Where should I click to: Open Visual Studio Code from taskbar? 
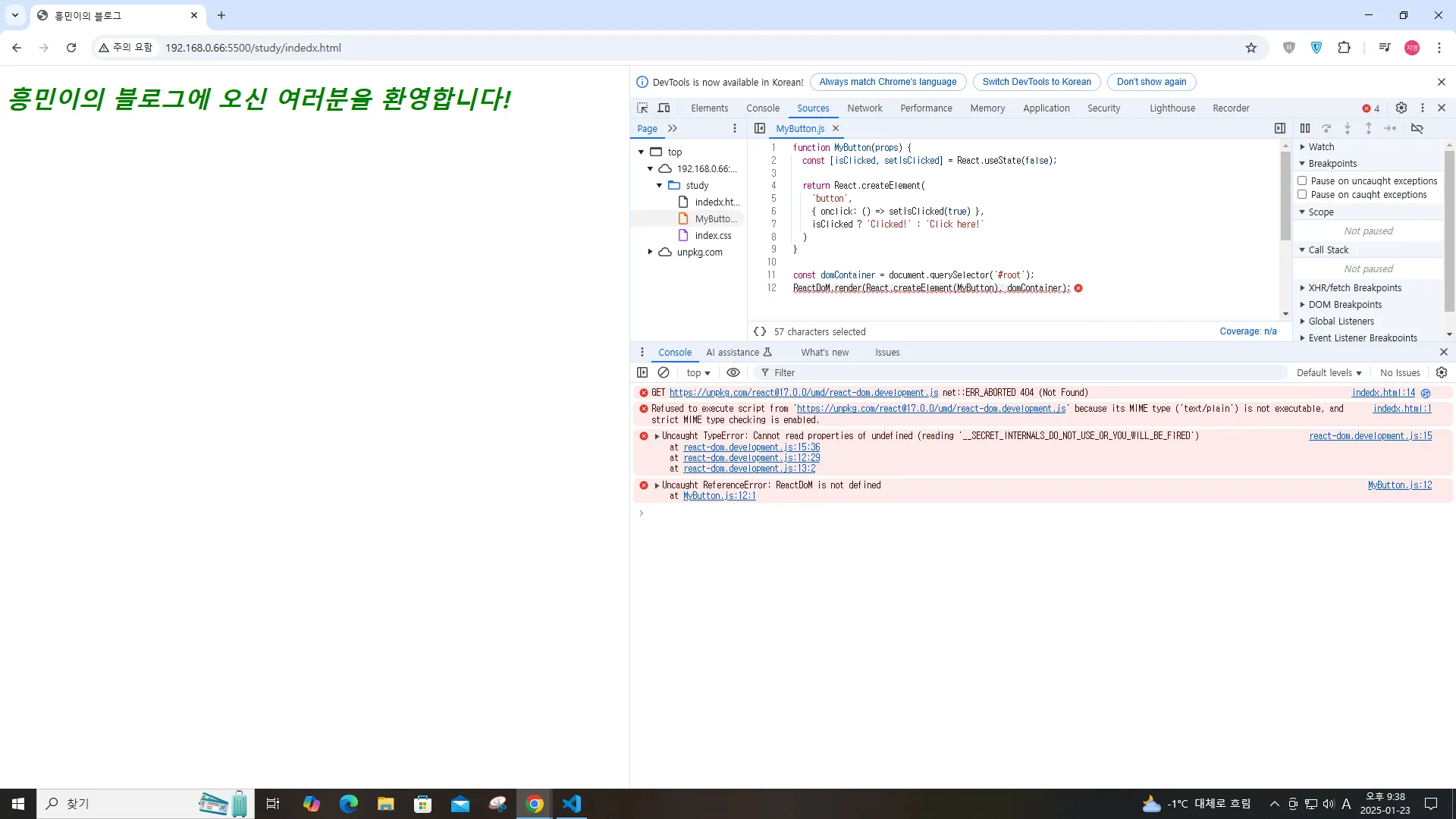572,804
